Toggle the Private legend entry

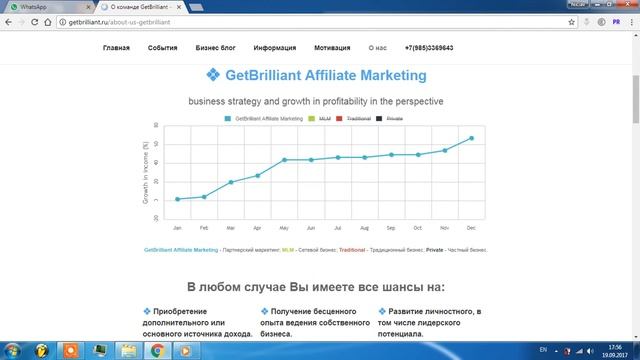pos(389,118)
